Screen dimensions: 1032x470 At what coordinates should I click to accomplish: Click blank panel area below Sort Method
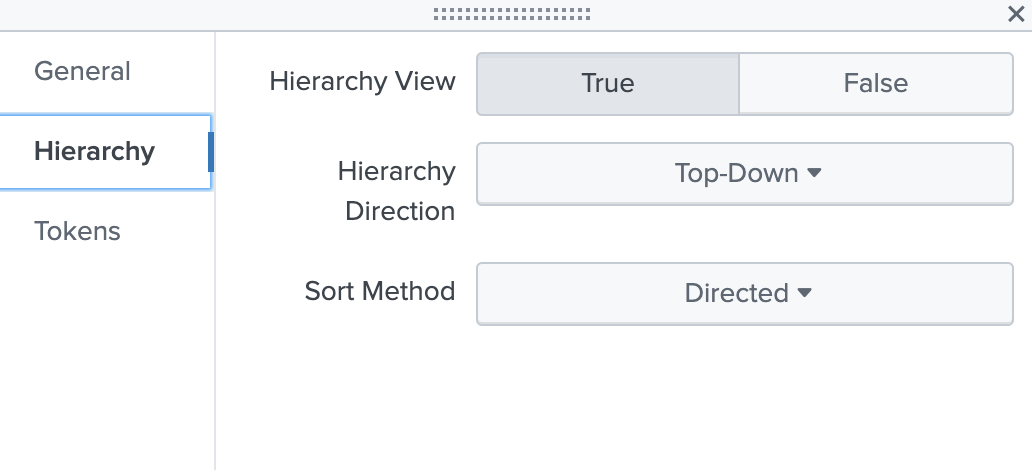tap(620, 400)
